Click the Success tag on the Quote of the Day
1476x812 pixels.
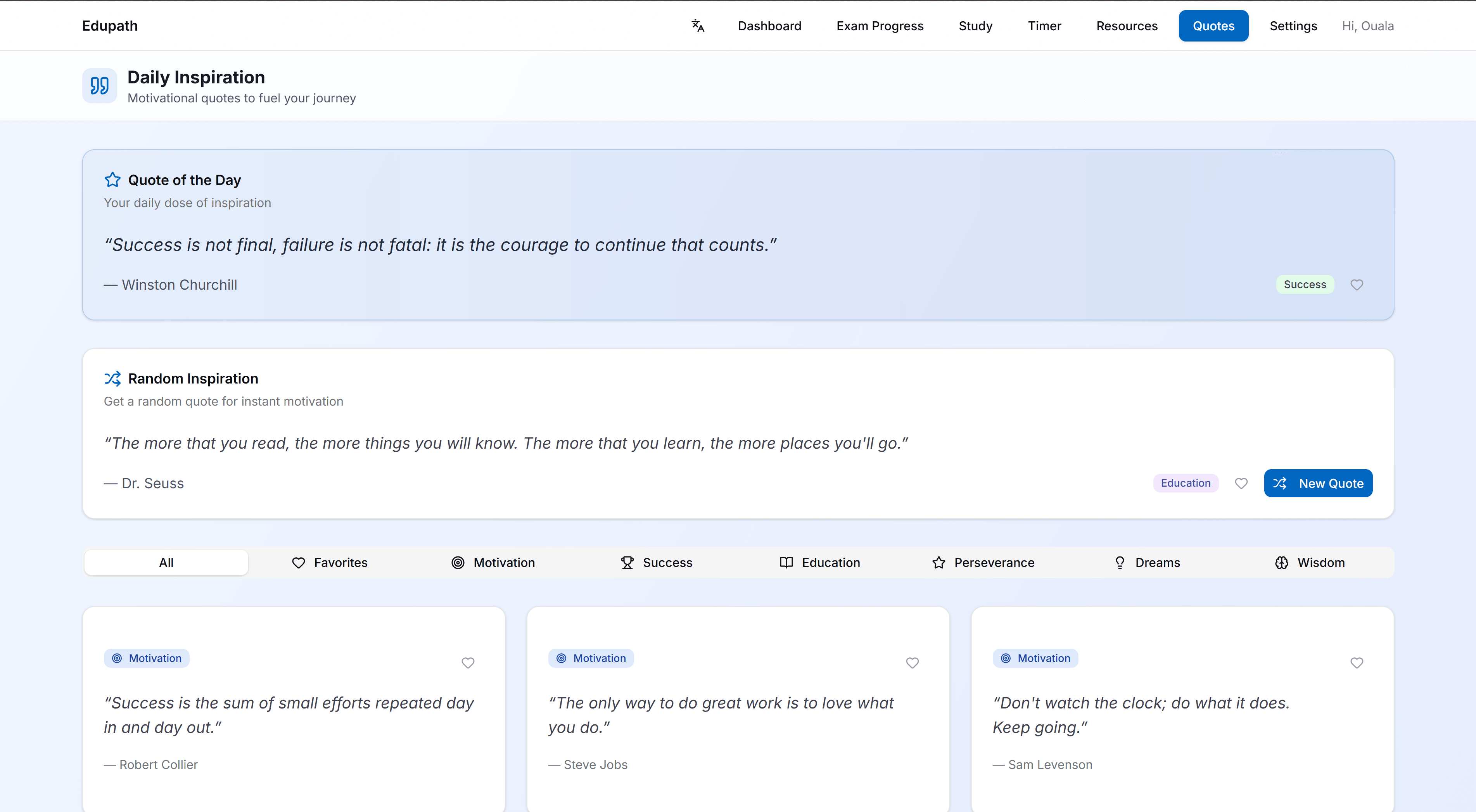[x=1305, y=284]
